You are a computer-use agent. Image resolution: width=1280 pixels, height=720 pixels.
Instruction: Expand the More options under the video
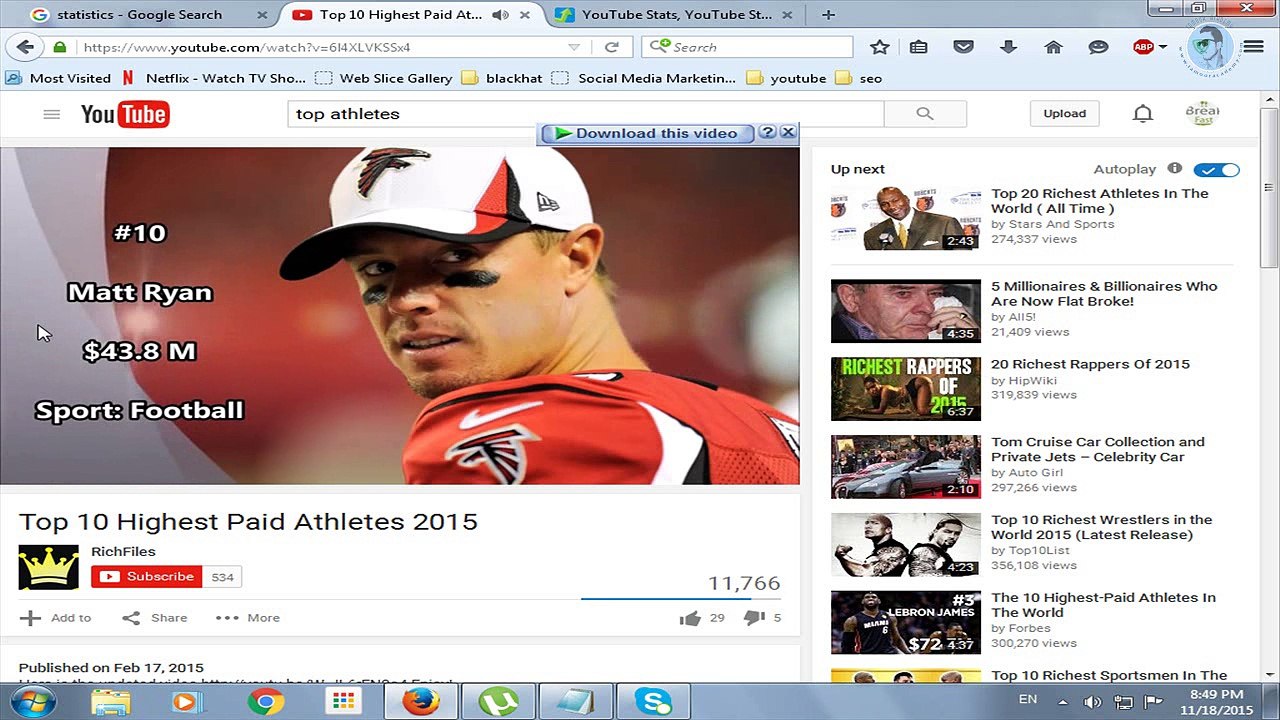pyautogui.click(x=247, y=618)
